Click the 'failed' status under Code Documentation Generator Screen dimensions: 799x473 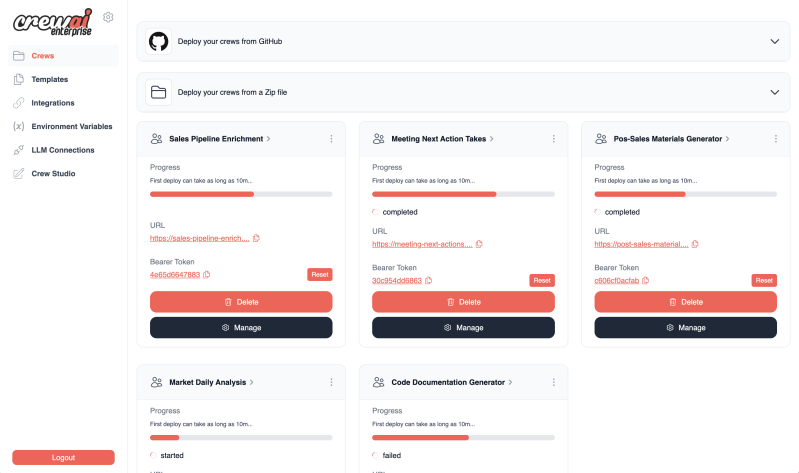[x=391, y=455]
